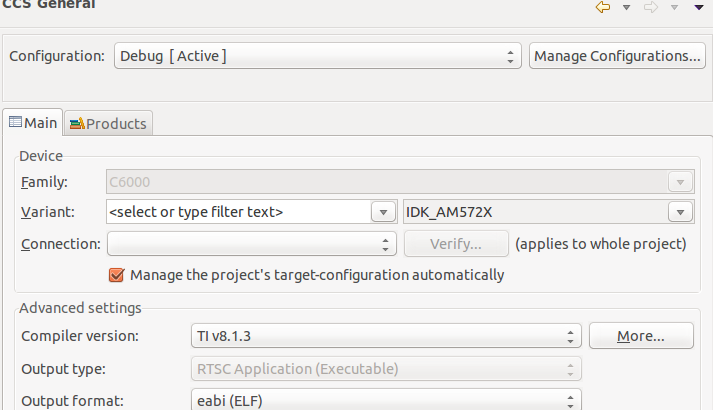This screenshot has height=410, width=713.
Task: Expand the Variant filter dropdown arrow
Action: (383, 212)
